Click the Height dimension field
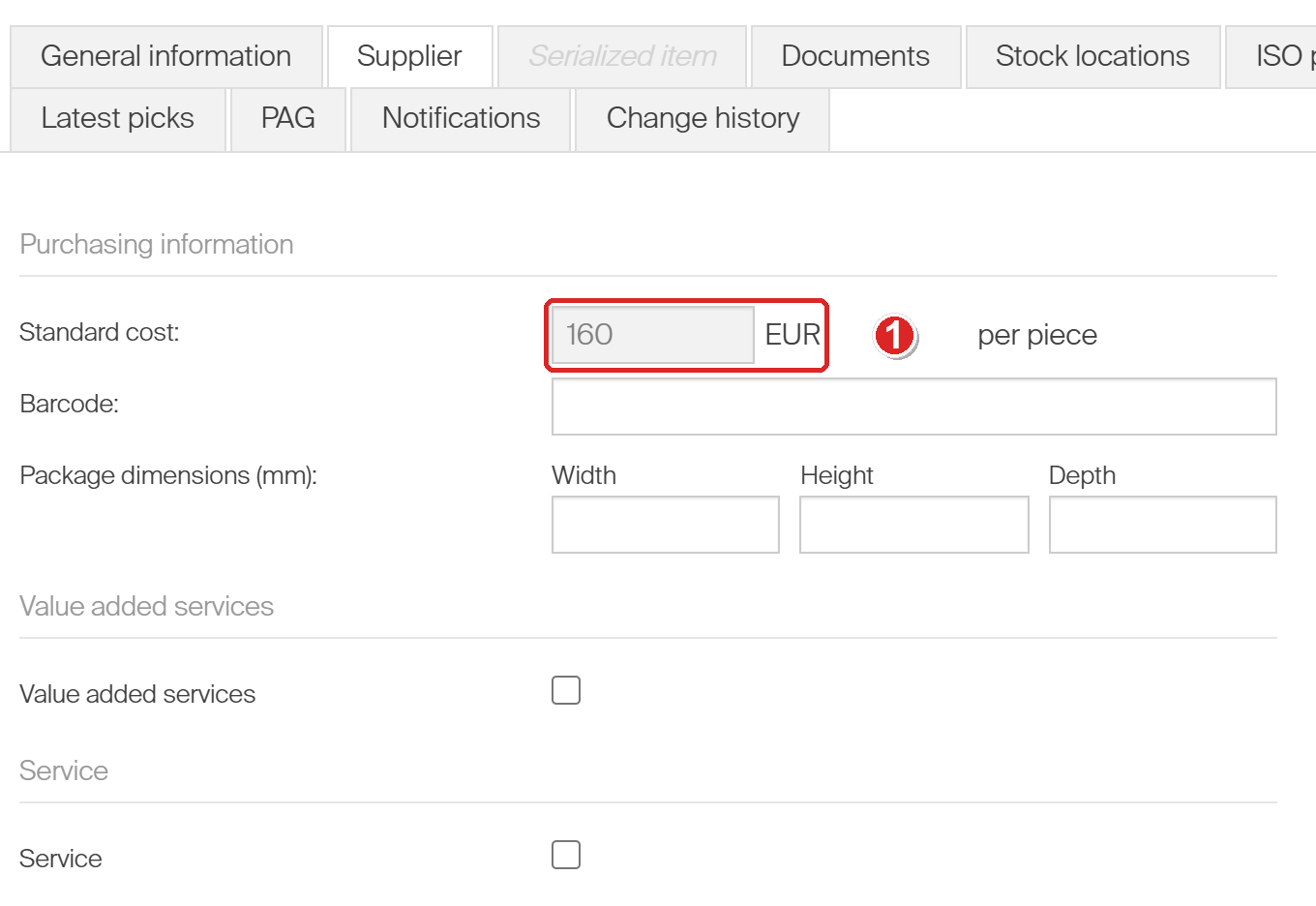 pos(913,525)
